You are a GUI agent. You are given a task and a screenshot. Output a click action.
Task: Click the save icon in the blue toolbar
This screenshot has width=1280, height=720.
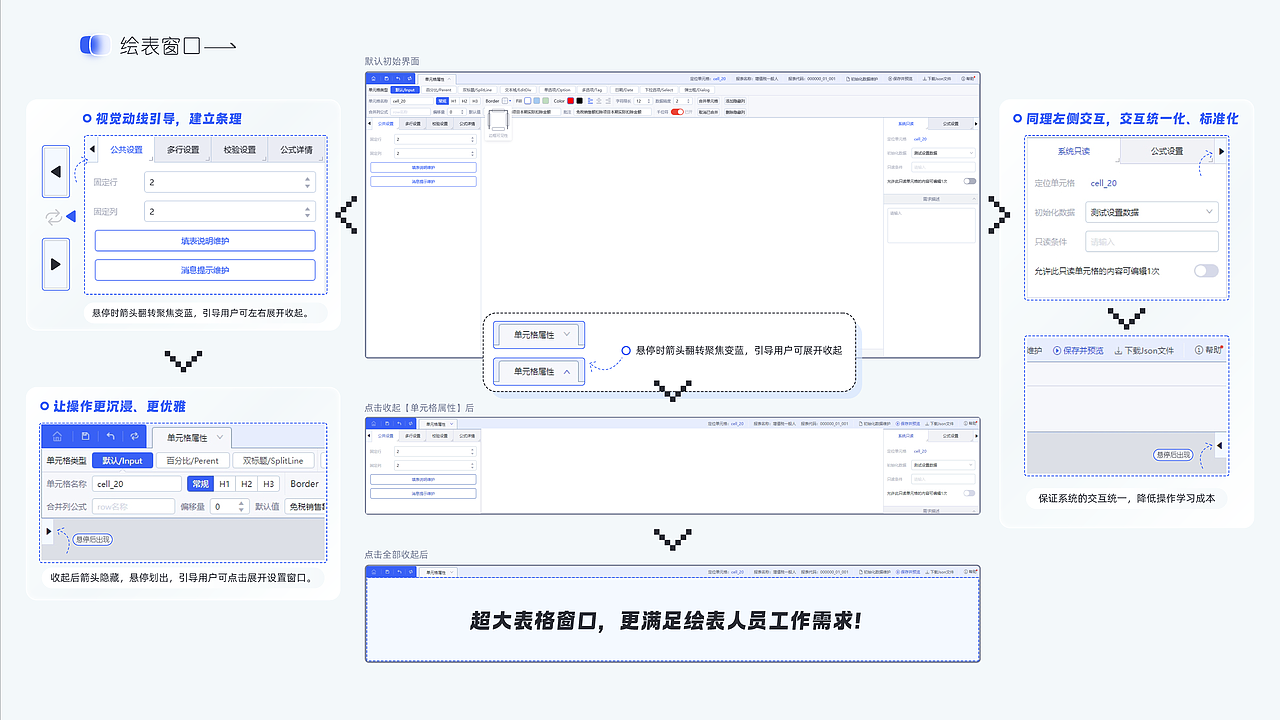[86, 436]
